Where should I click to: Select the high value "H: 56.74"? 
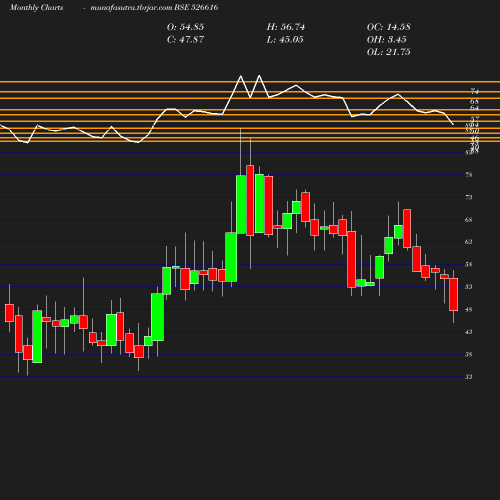tap(286, 27)
